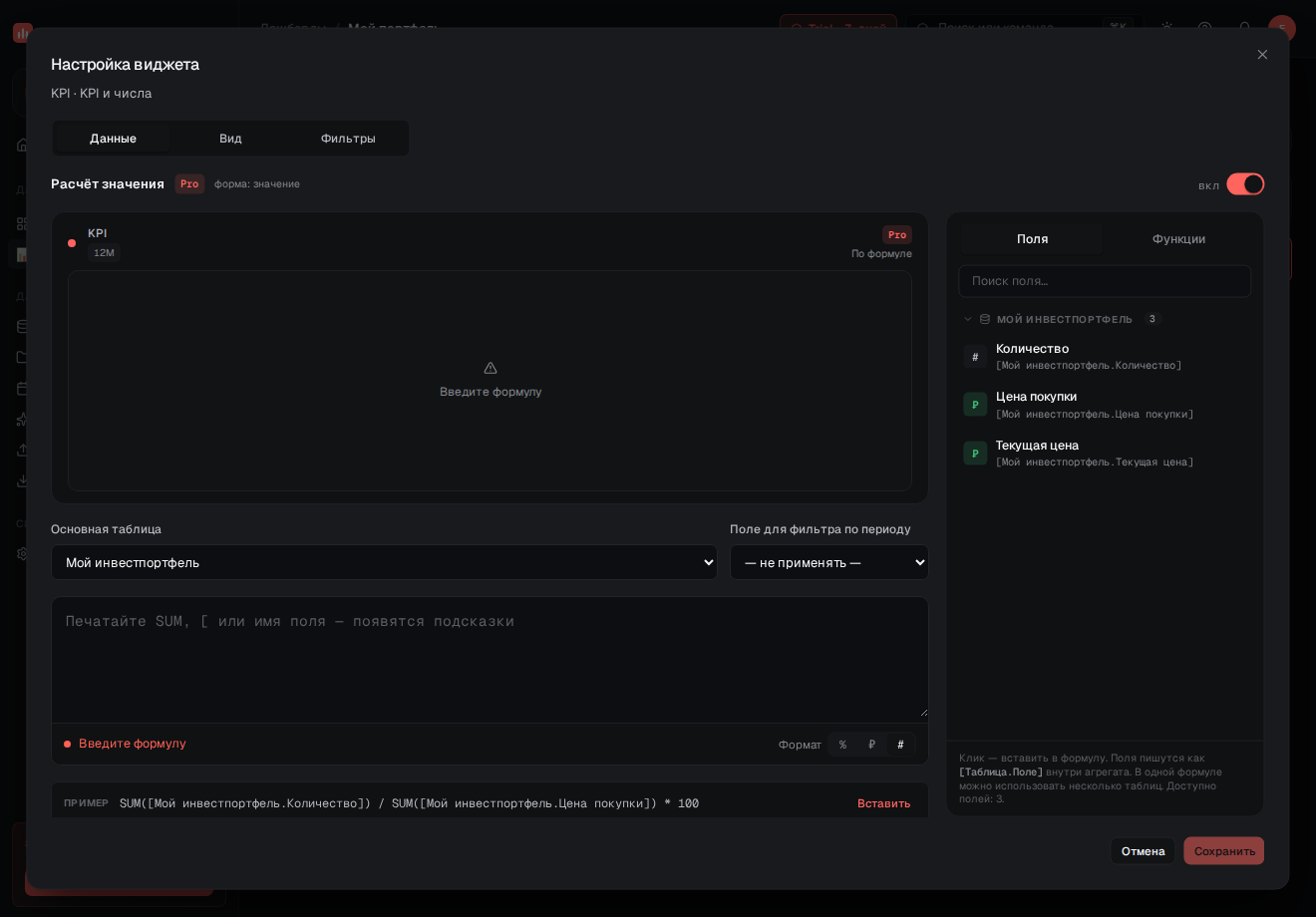
Task: Click the red Введите формулу error message
Action: [x=133, y=744]
